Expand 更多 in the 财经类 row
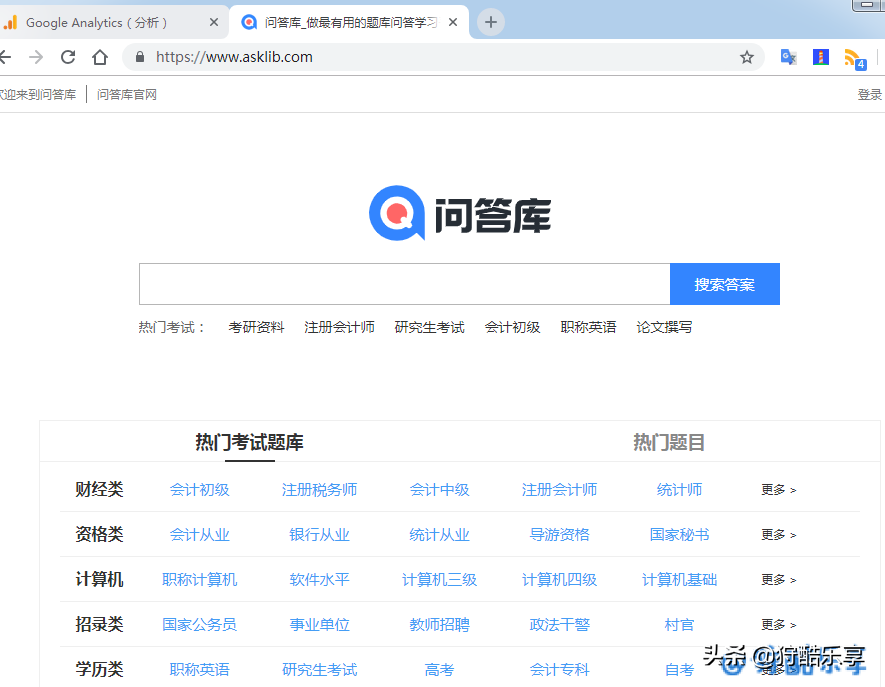The image size is (885, 687). 778,489
